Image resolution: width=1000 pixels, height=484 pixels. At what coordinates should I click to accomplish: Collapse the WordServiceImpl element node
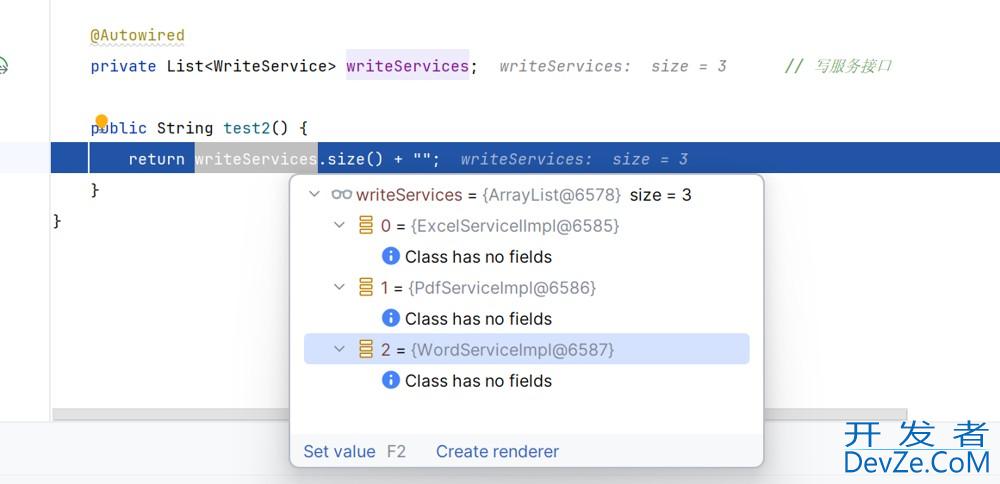point(340,350)
